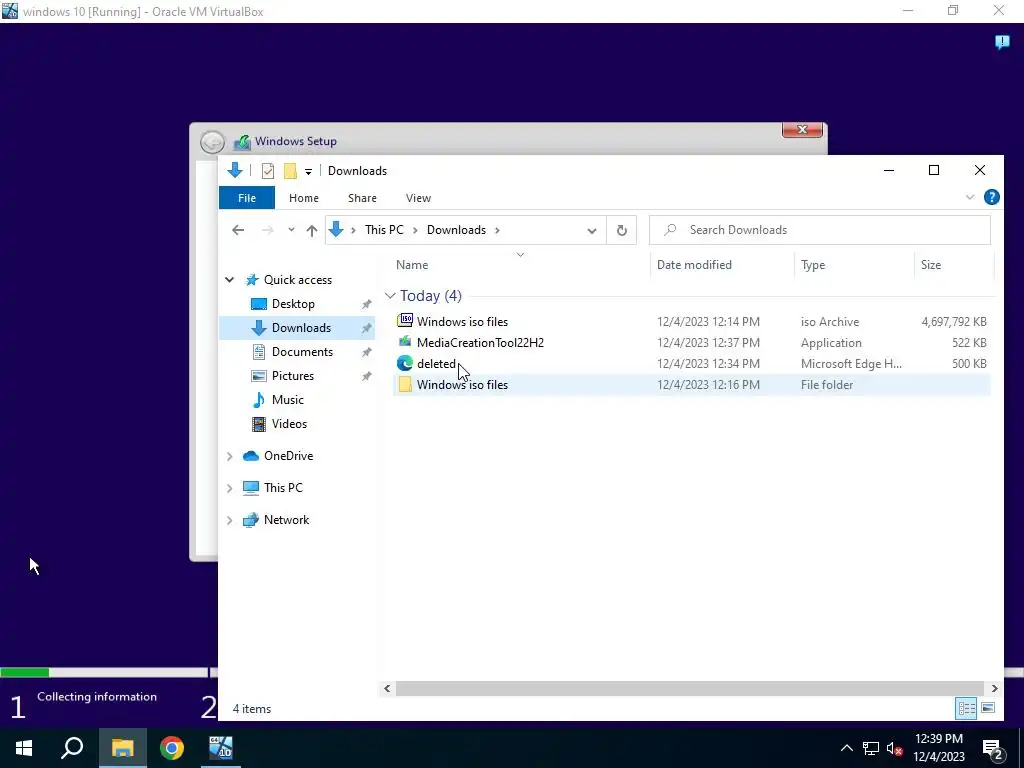
Task: Select the Windows iso files File folder
Action: click(x=692, y=385)
